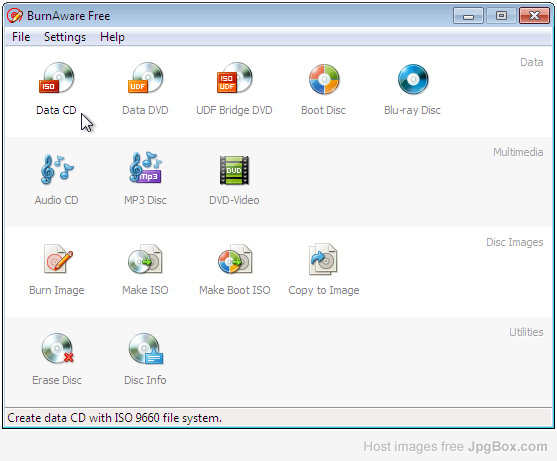The image size is (557, 461).
Task: Open the Erase Disc icon
Action: click(58, 348)
